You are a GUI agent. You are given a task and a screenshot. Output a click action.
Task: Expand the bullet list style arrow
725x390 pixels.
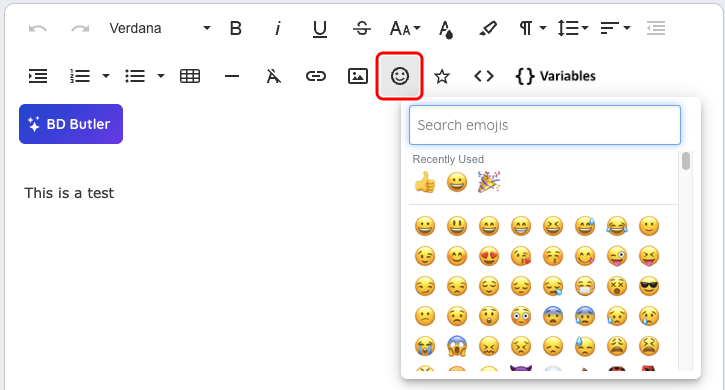point(161,76)
